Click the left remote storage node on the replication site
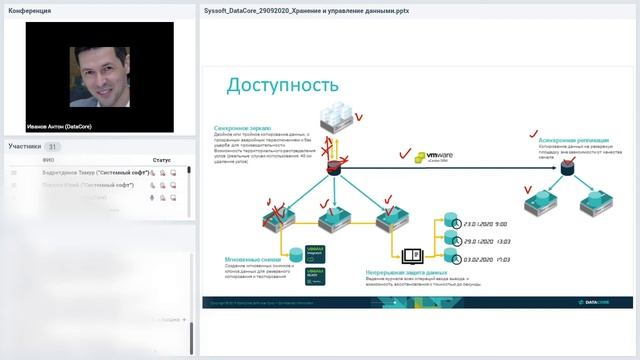This screenshot has width=640, height=360. click(x=541, y=203)
